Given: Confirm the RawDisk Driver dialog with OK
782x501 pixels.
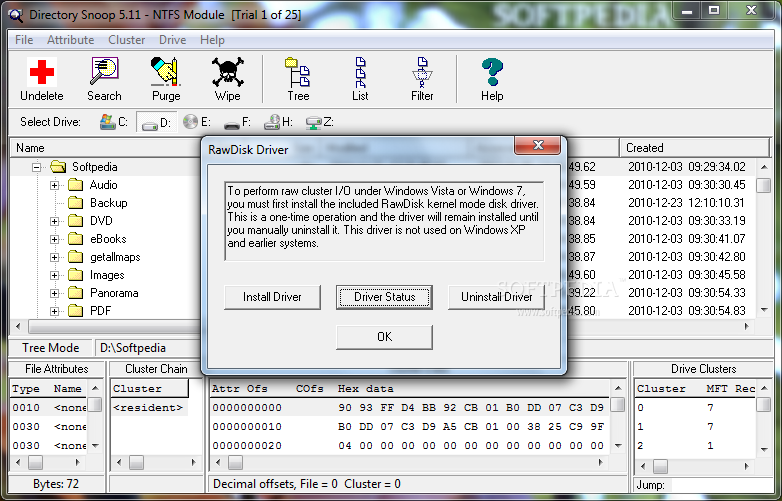Looking at the screenshot, I should pyautogui.click(x=384, y=337).
